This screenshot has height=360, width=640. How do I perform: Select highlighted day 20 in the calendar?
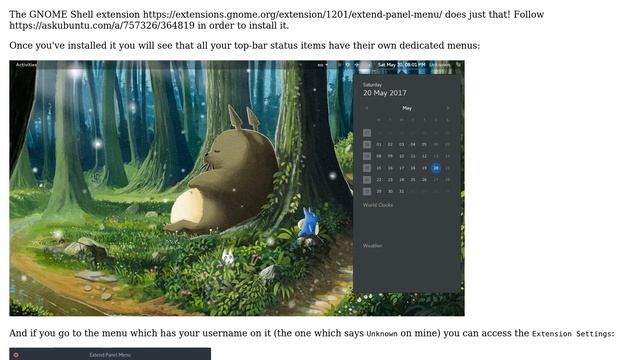436,168
